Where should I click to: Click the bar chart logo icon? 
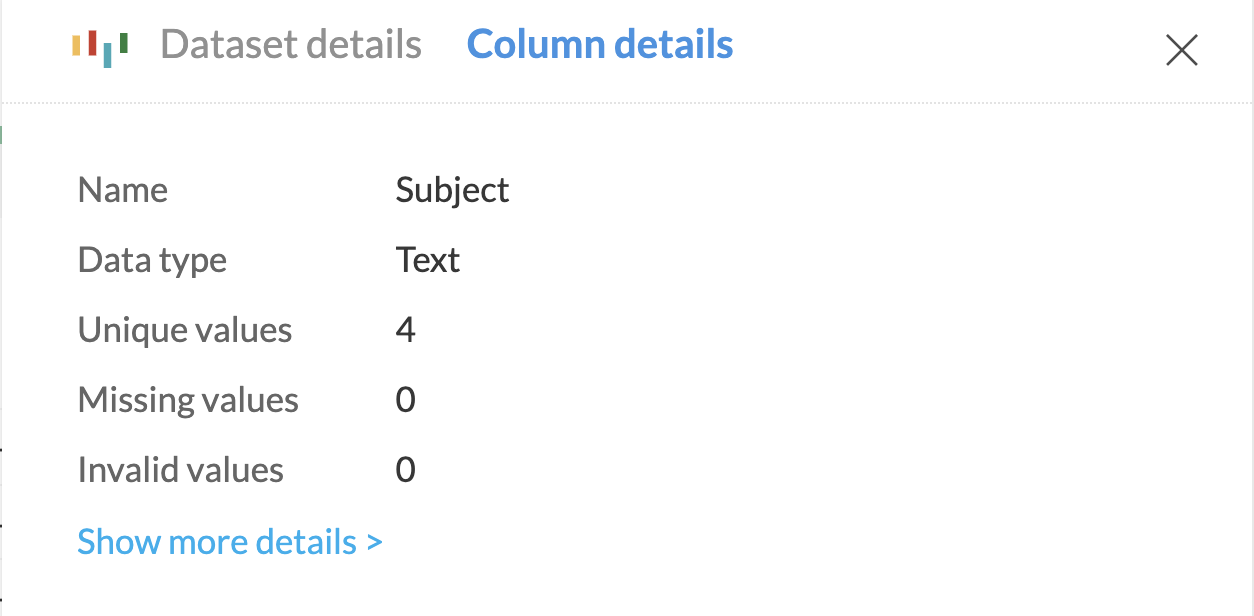100,47
